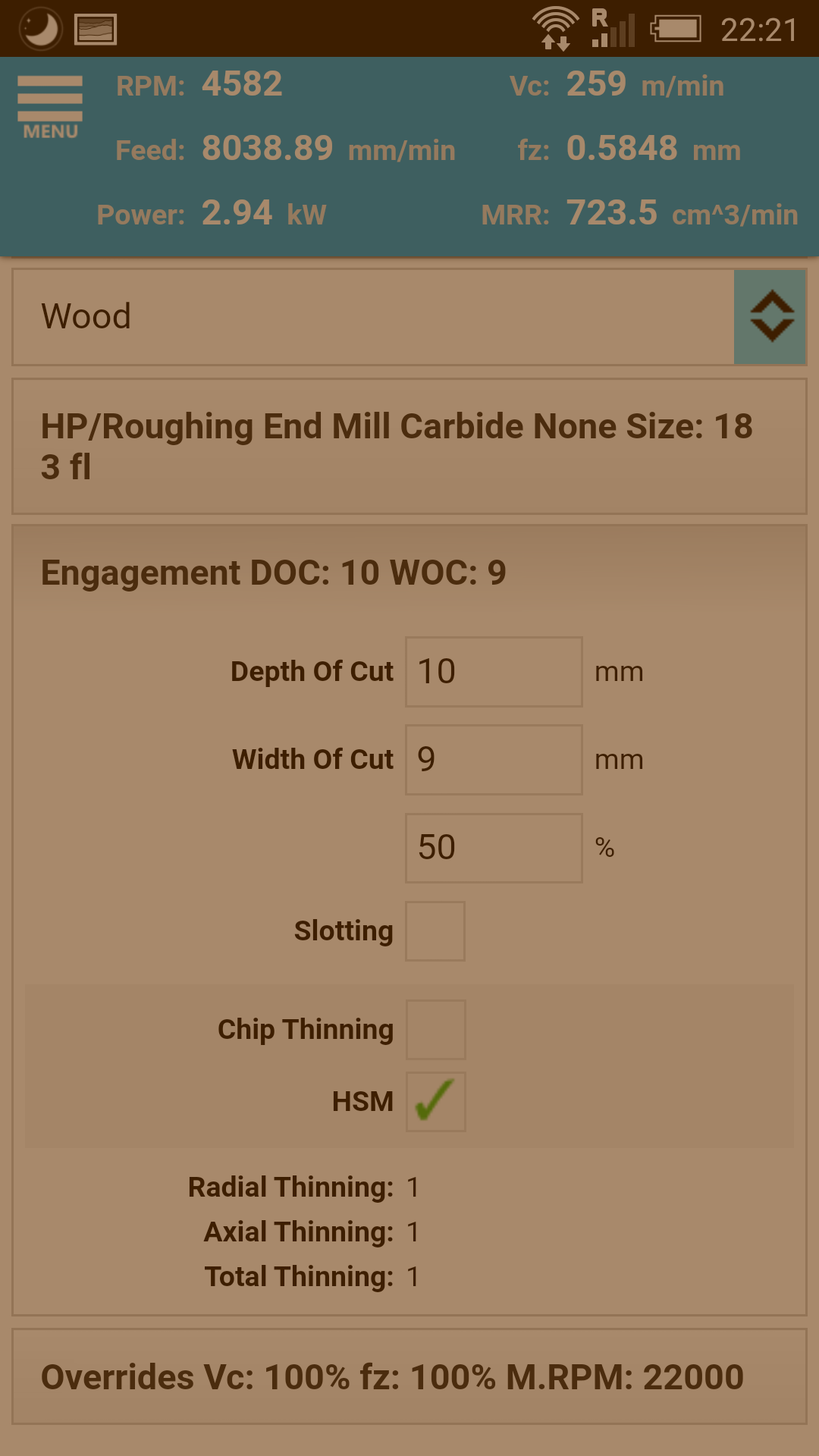Enable the Chip Thinning checkbox
The width and height of the screenshot is (819, 1456).
click(x=435, y=1030)
